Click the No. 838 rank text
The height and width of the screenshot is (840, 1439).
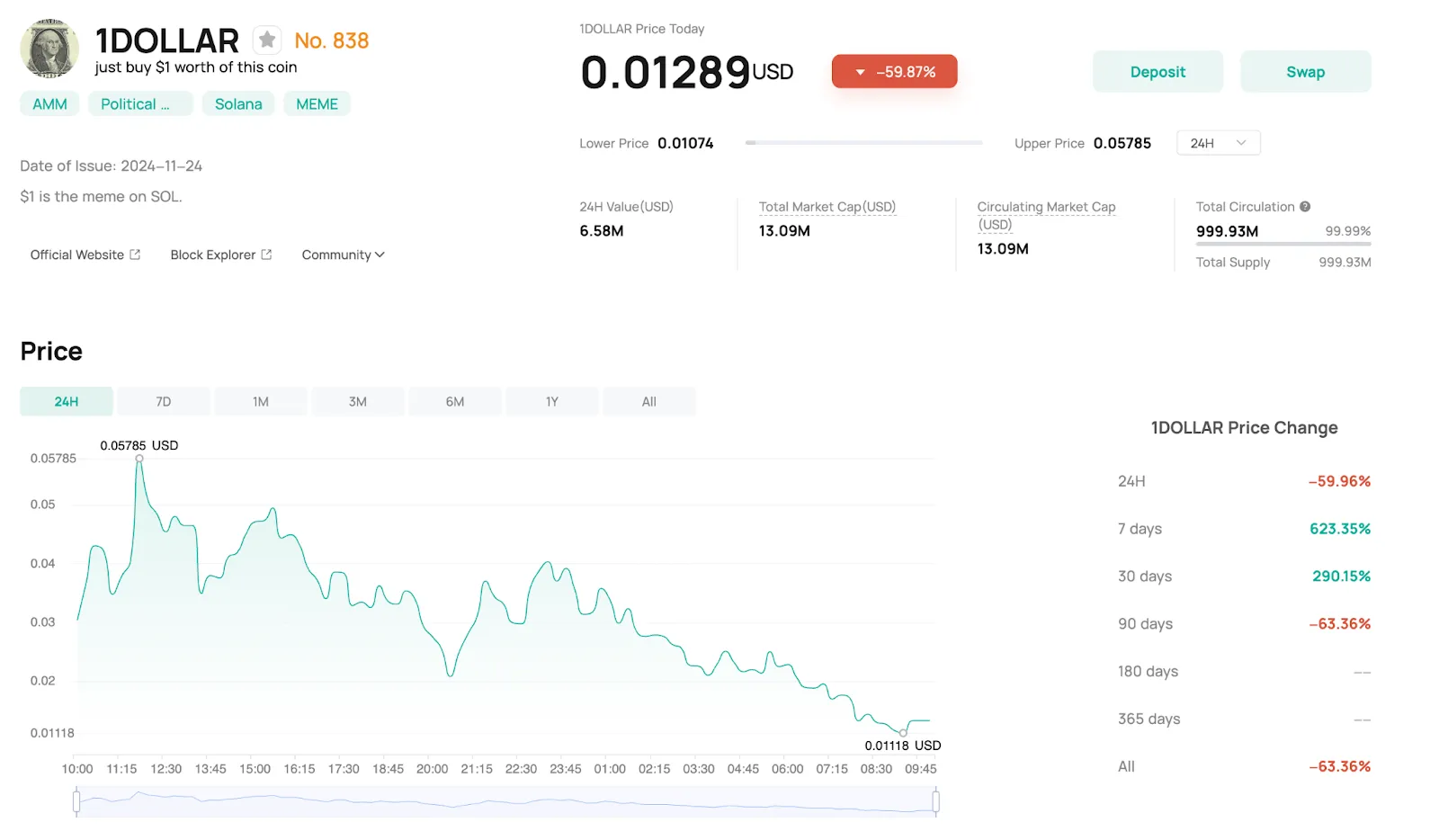pyautogui.click(x=332, y=40)
